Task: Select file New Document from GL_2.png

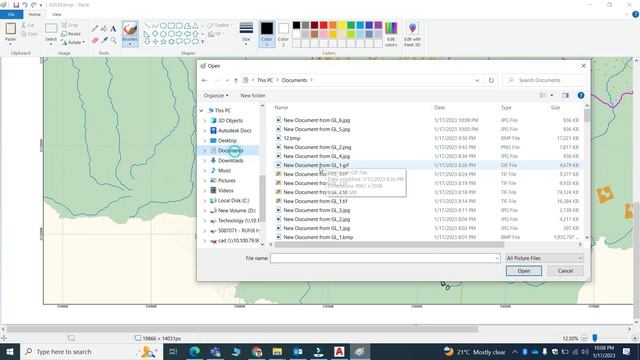Action: pyautogui.click(x=317, y=147)
